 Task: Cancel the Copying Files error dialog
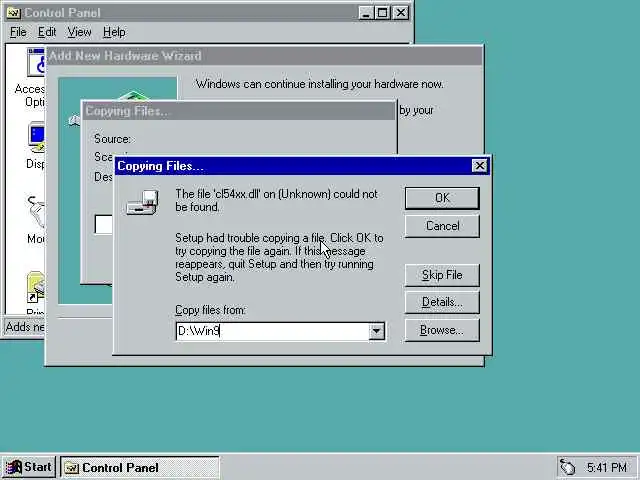tap(442, 226)
